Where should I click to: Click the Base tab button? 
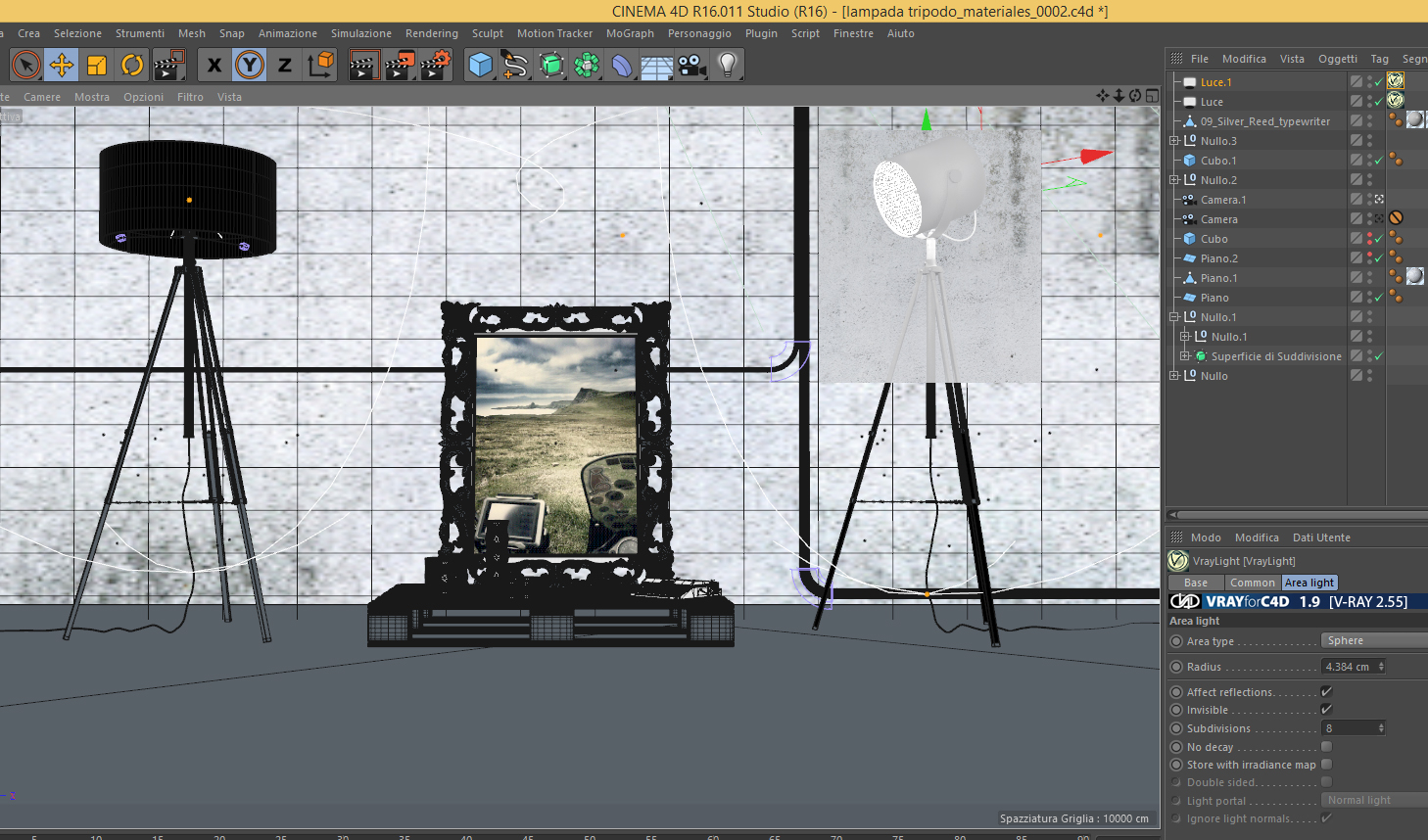[1196, 583]
